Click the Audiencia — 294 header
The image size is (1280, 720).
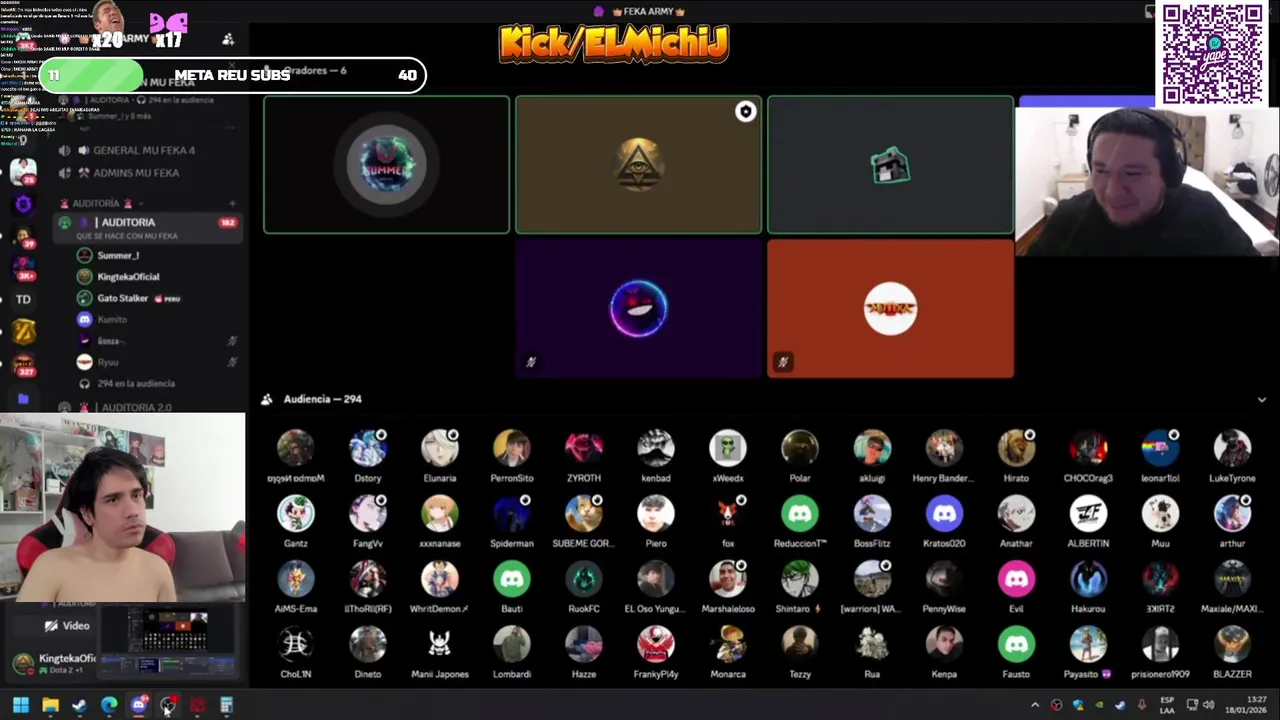tap(322, 399)
